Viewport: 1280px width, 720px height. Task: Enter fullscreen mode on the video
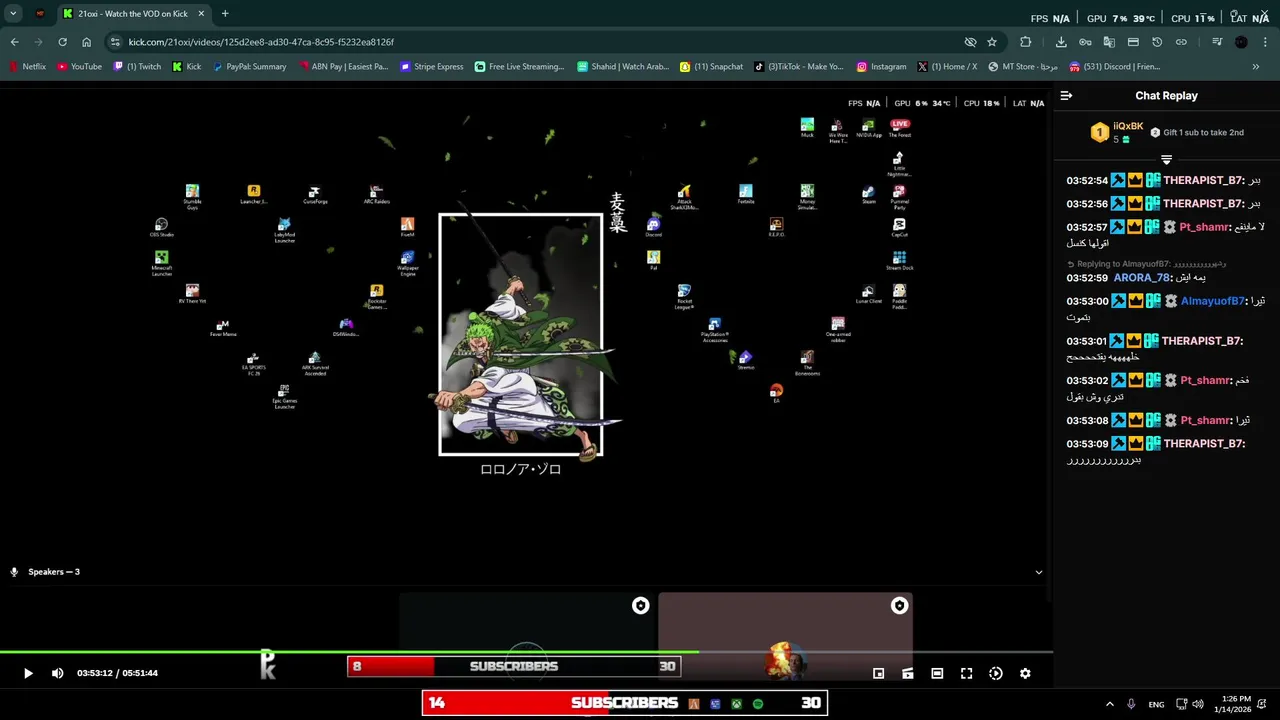(966, 673)
